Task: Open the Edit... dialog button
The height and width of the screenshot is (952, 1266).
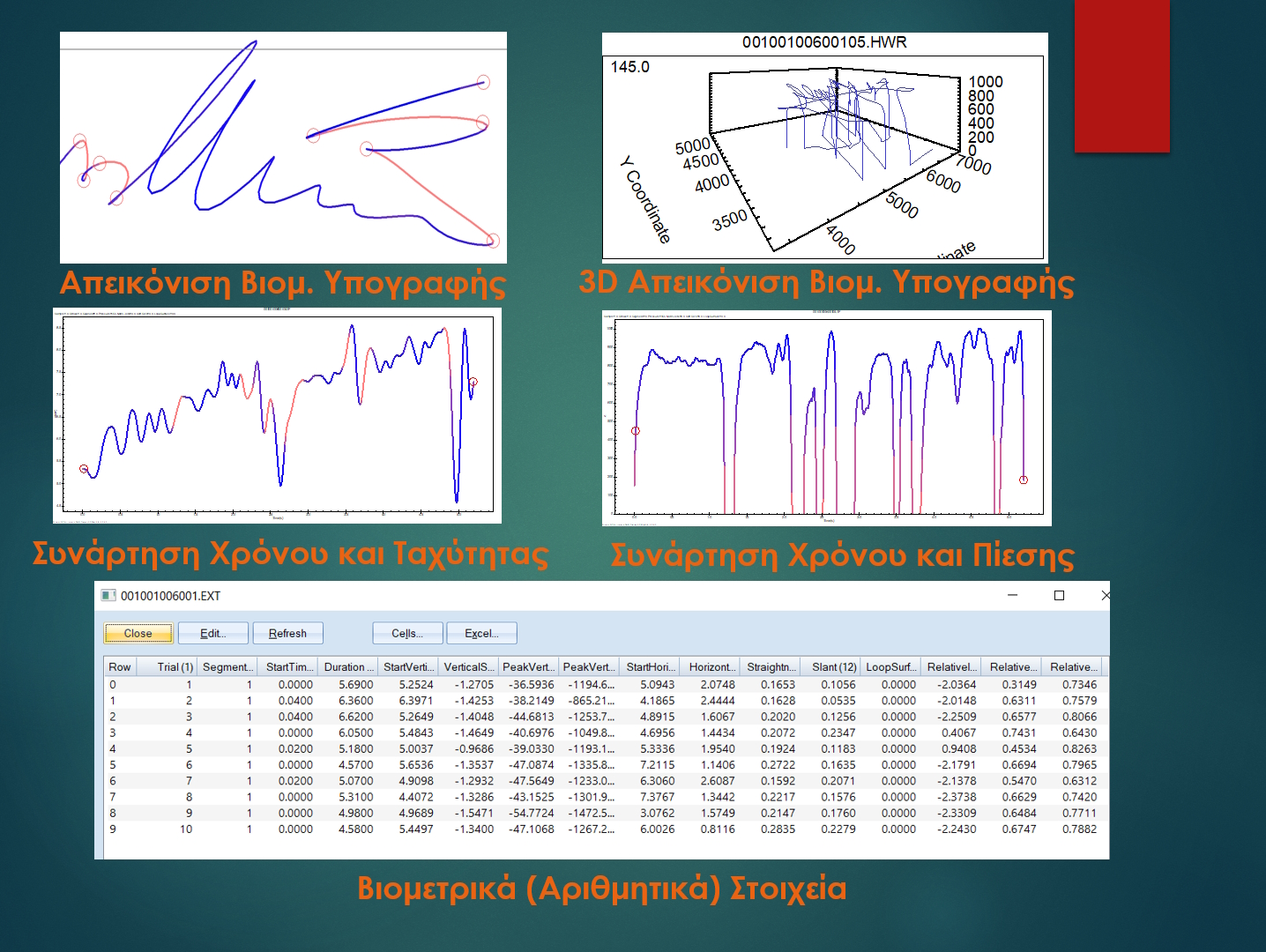Action: [213, 633]
